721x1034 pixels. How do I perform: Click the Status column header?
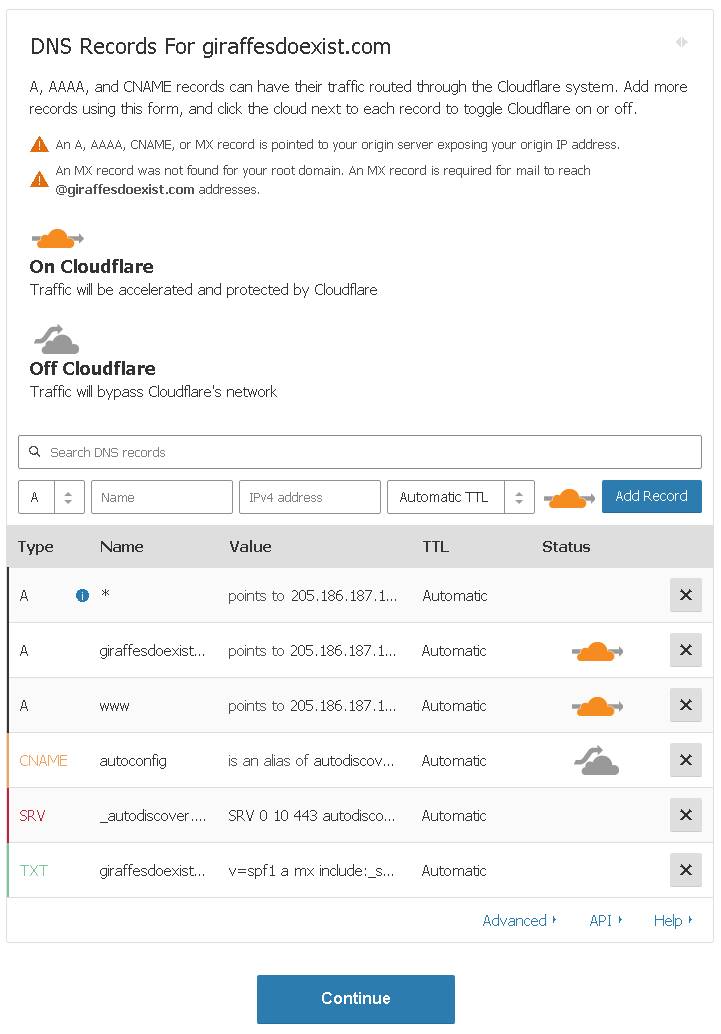566,547
